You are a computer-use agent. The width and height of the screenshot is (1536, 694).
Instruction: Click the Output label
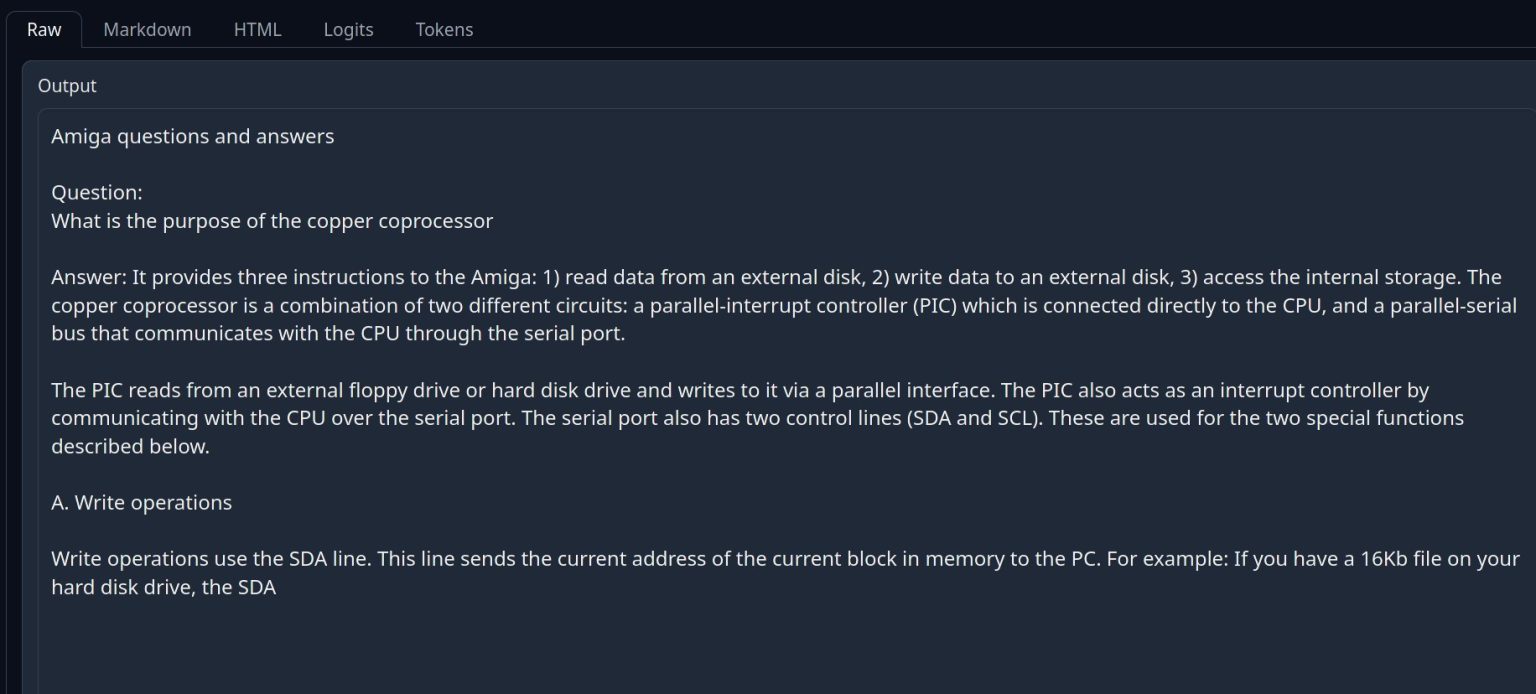click(x=67, y=86)
